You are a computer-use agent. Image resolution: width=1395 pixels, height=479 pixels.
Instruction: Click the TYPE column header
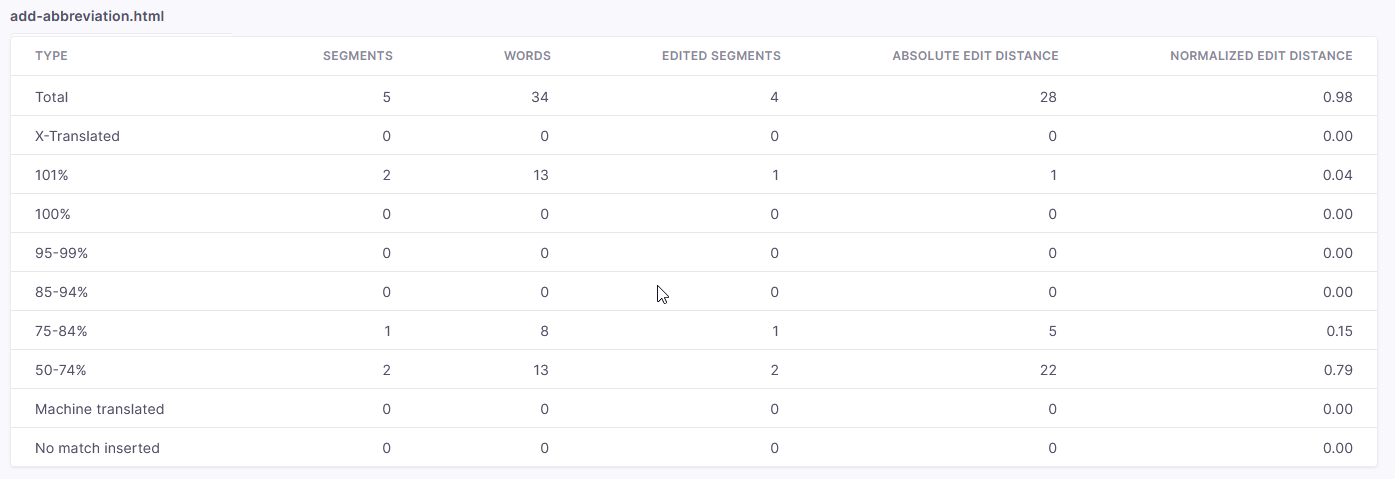tap(51, 56)
